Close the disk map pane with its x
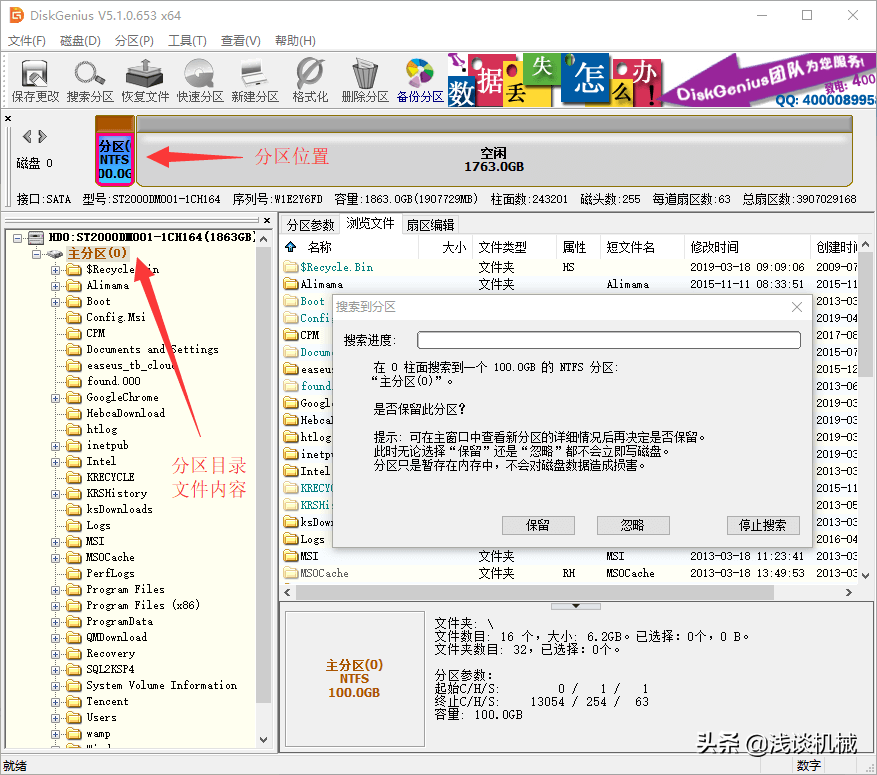 click(x=8, y=119)
